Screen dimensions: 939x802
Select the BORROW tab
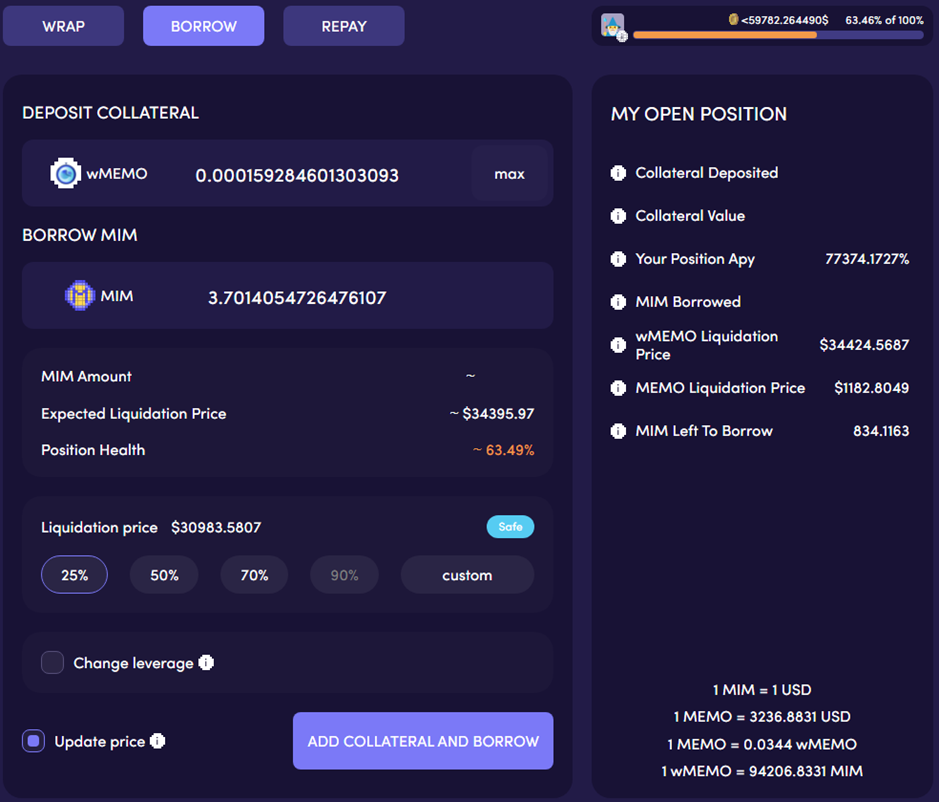pyautogui.click(x=204, y=26)
